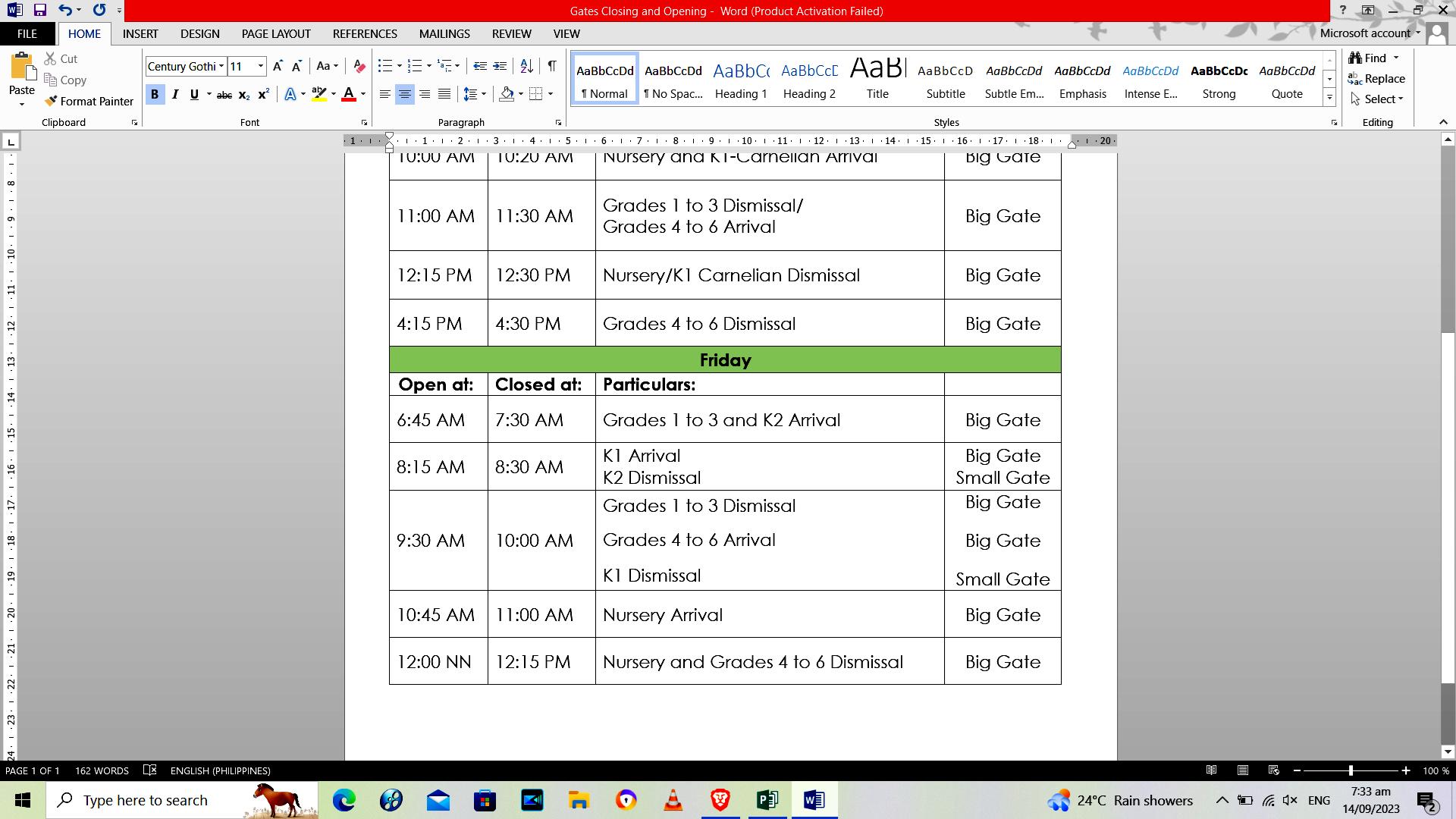1456x819 pixels.
Task: Click the zoom slider handle
Action: tap(1351, 770)
